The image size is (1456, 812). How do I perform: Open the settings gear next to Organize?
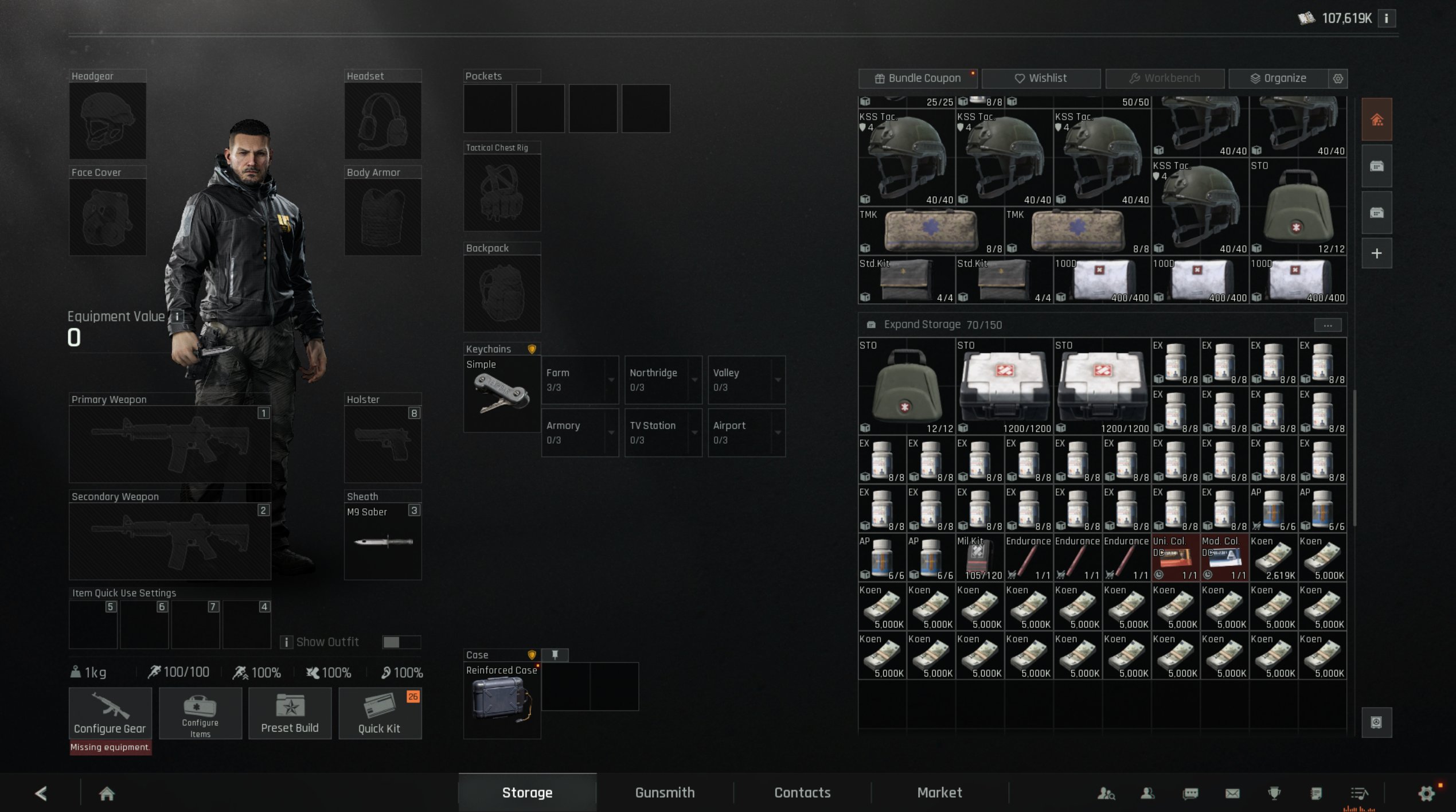pyautogui.click(x=1338, y=79)
